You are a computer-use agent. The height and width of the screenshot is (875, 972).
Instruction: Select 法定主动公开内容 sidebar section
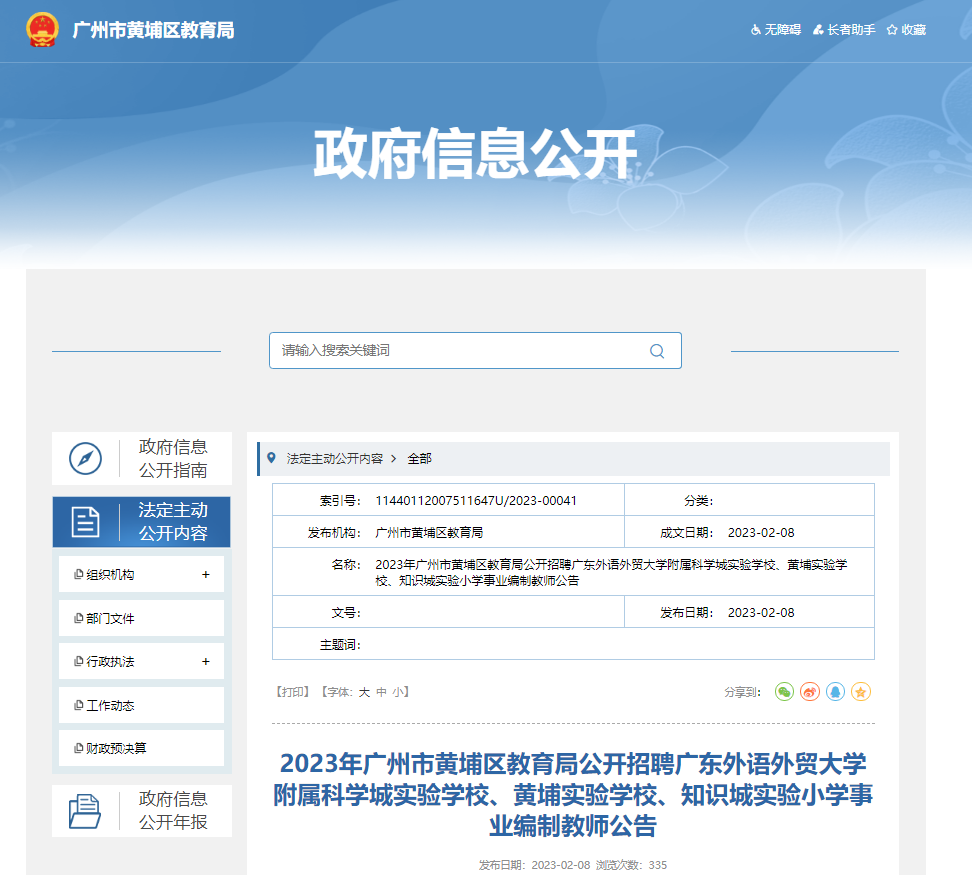(x=141, y=522)
